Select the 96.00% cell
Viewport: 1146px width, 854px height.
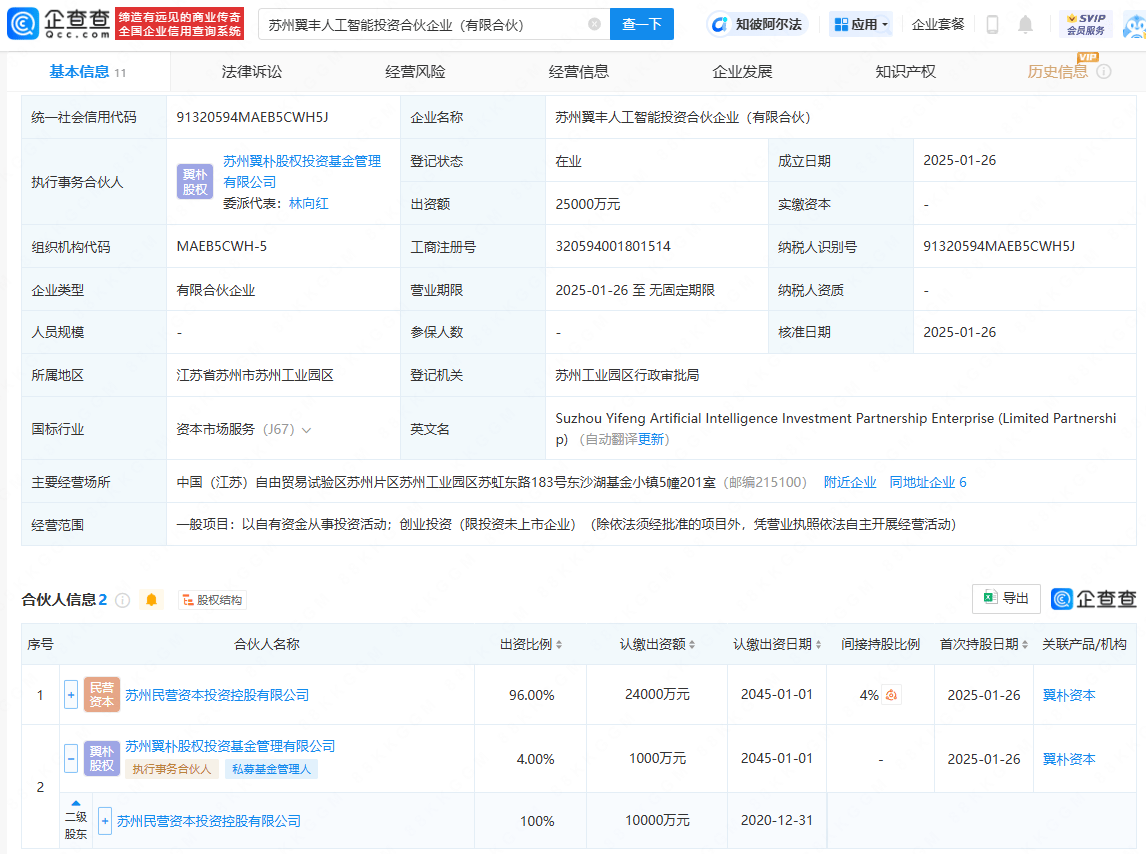[x=531, y=695]
